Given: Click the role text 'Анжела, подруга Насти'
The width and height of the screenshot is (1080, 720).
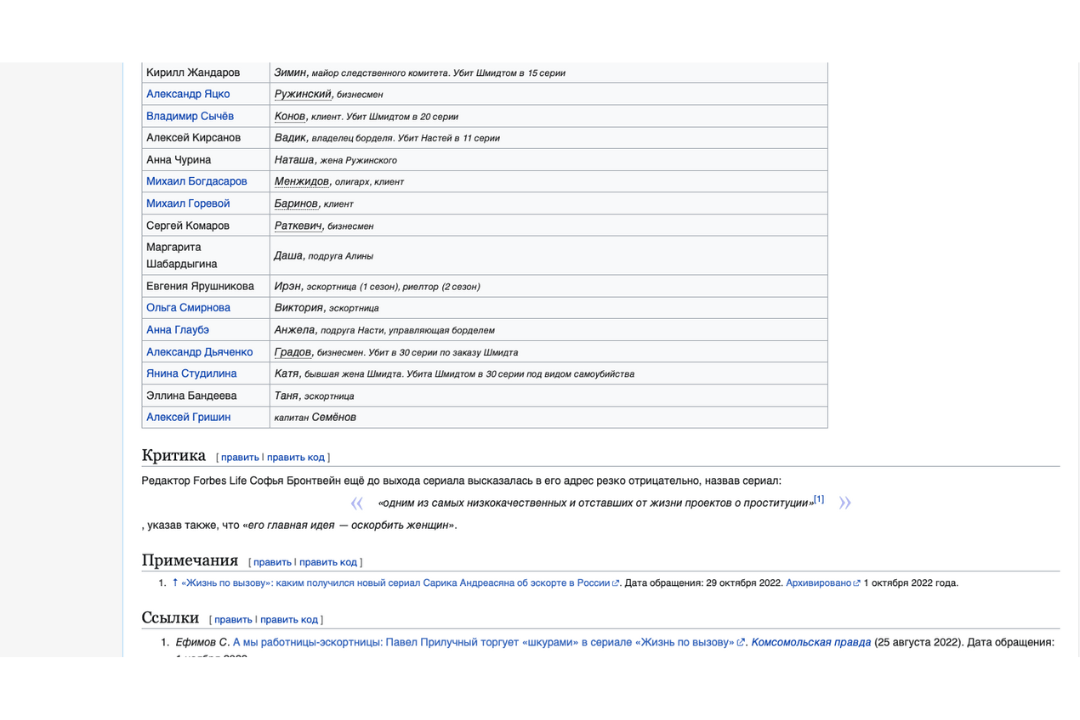Looking at the screenshot, I should pyautogui.click(x=329, y=329).
